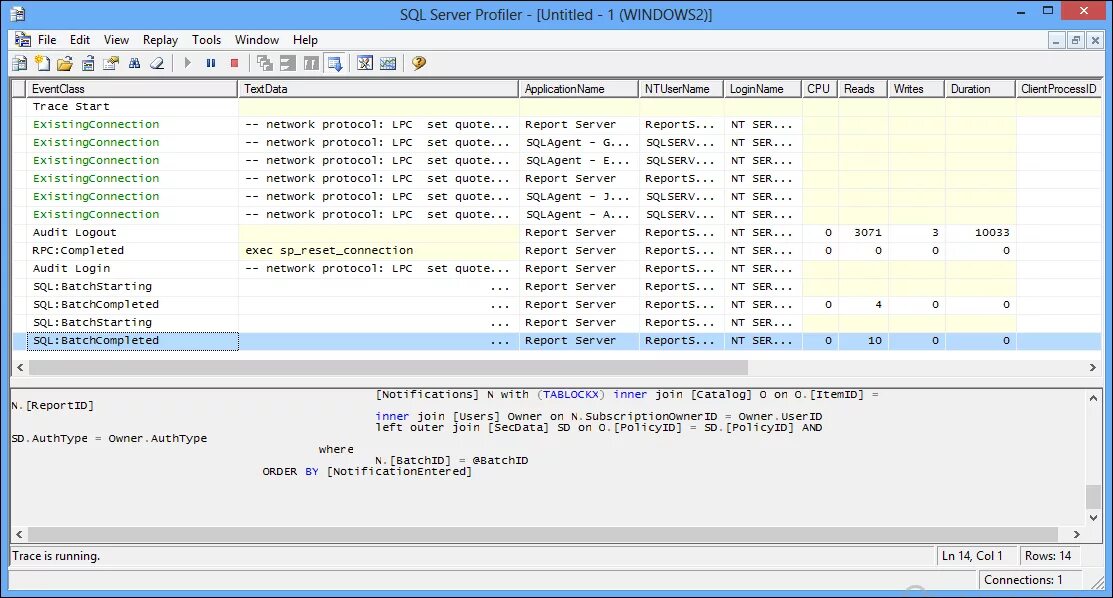
Task: Open the View menu
Action: (116, 40)
